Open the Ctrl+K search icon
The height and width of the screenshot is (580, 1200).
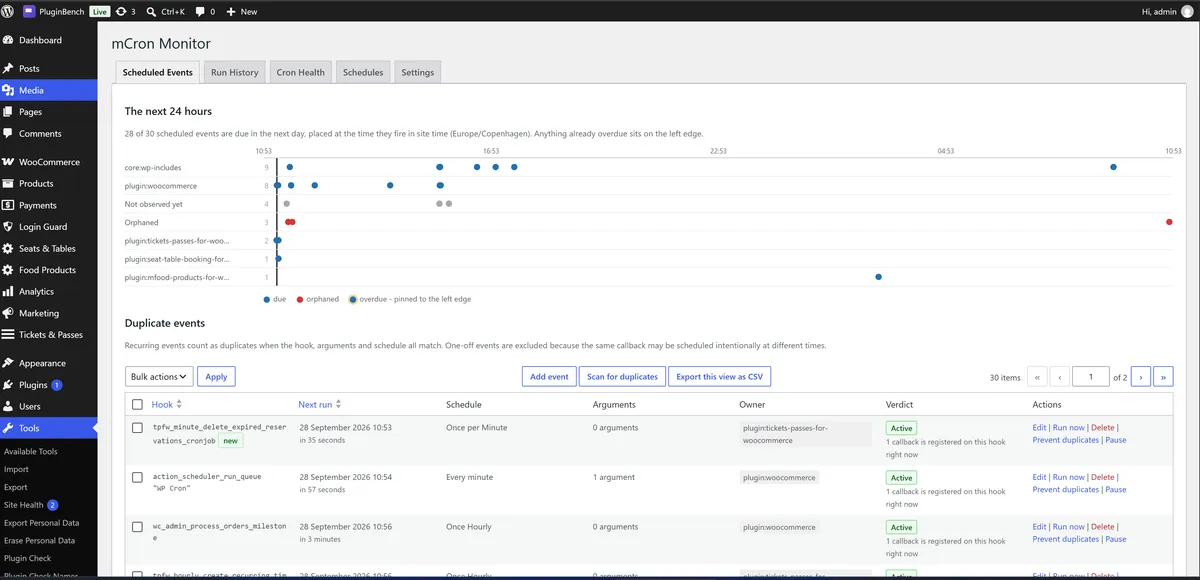tap(151, 11)
